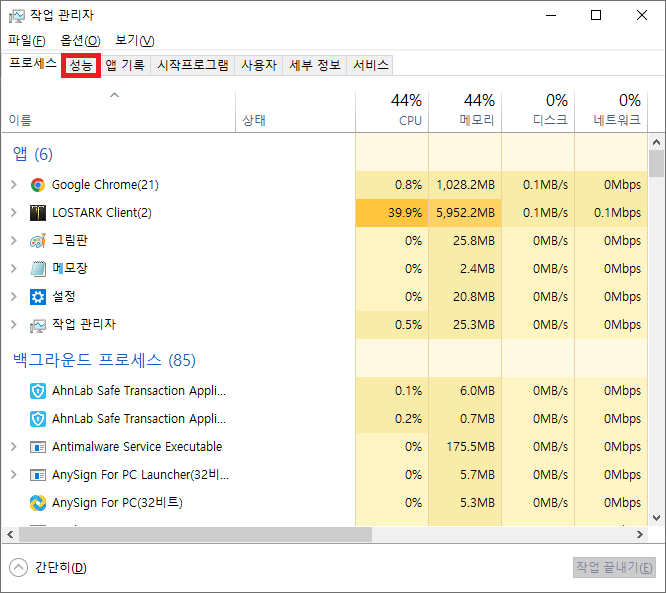
Task: Sort by the 메모리 column header
Action: (x=465, y=112)
